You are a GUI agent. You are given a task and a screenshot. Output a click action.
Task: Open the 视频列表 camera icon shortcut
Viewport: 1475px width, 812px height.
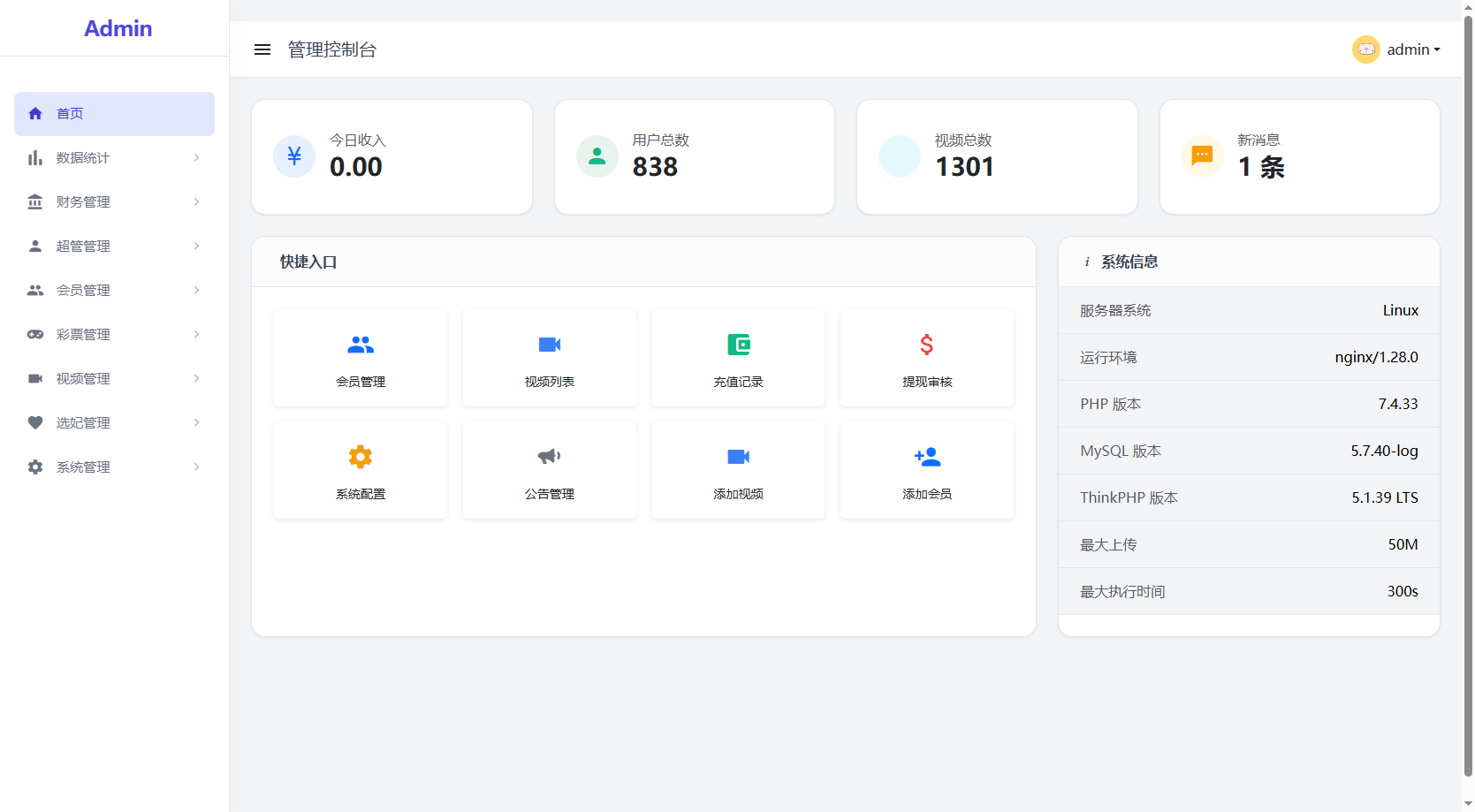click(x=550, y=345)
